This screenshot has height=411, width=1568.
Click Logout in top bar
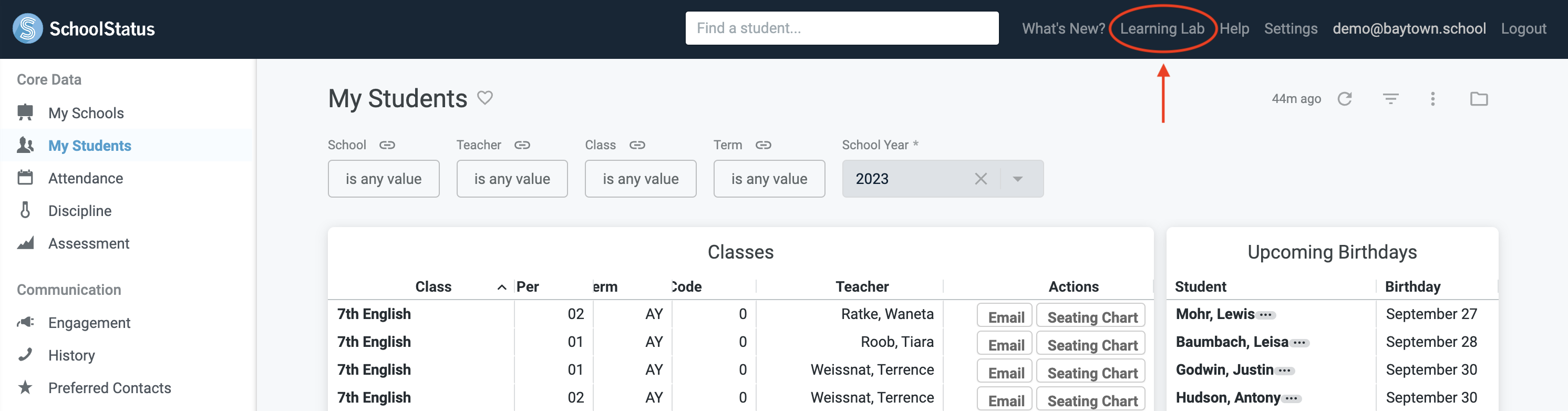click(1523, 28)
